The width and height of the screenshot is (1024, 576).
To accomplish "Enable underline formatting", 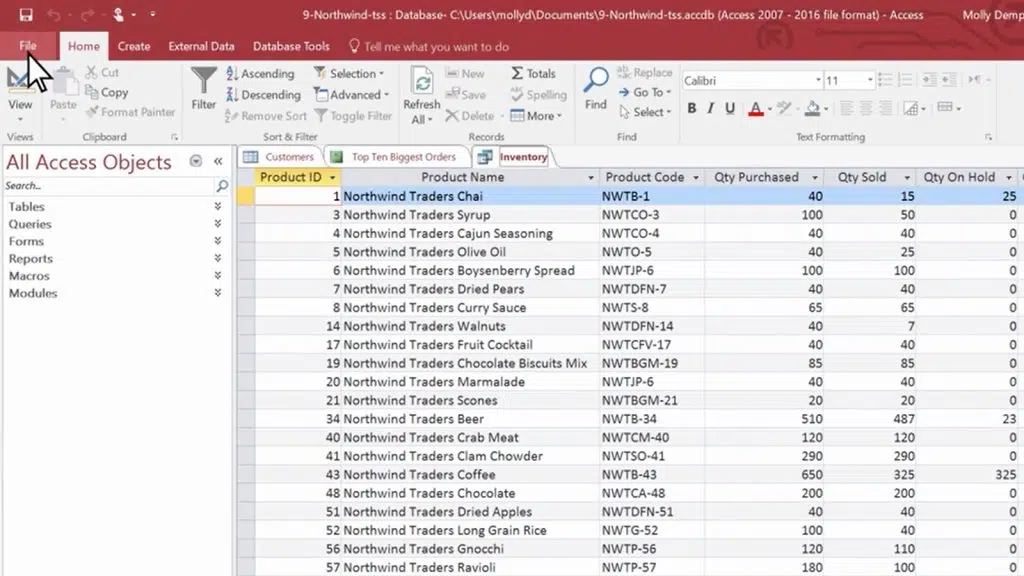I will tap(729, 108).
